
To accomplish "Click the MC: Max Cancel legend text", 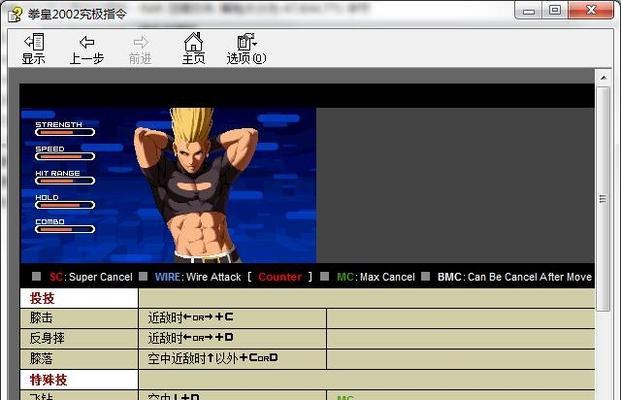I will [x=376, y=277].
